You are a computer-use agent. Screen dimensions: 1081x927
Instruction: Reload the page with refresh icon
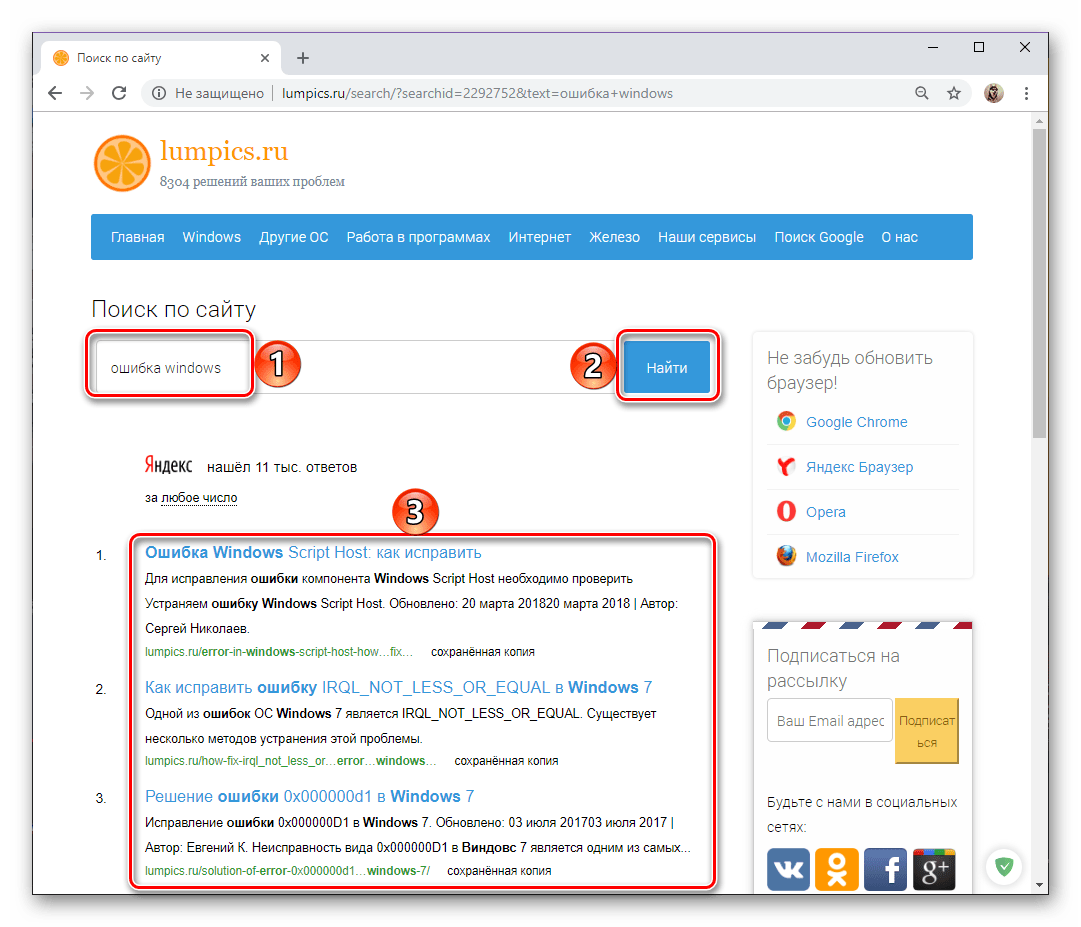pyautogui.click(x=119, y=93)
